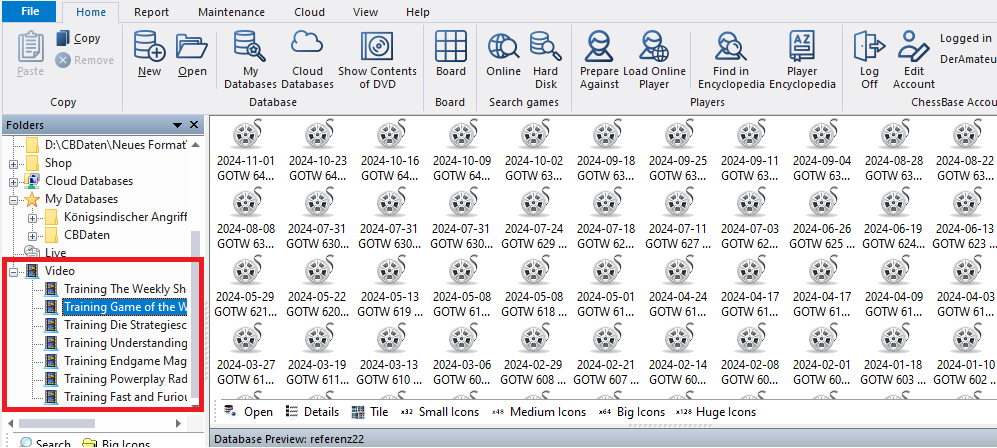997x448 pixels.
Task: Select the 2024-10-23 GOTW video item
Action: coord(317,151)
